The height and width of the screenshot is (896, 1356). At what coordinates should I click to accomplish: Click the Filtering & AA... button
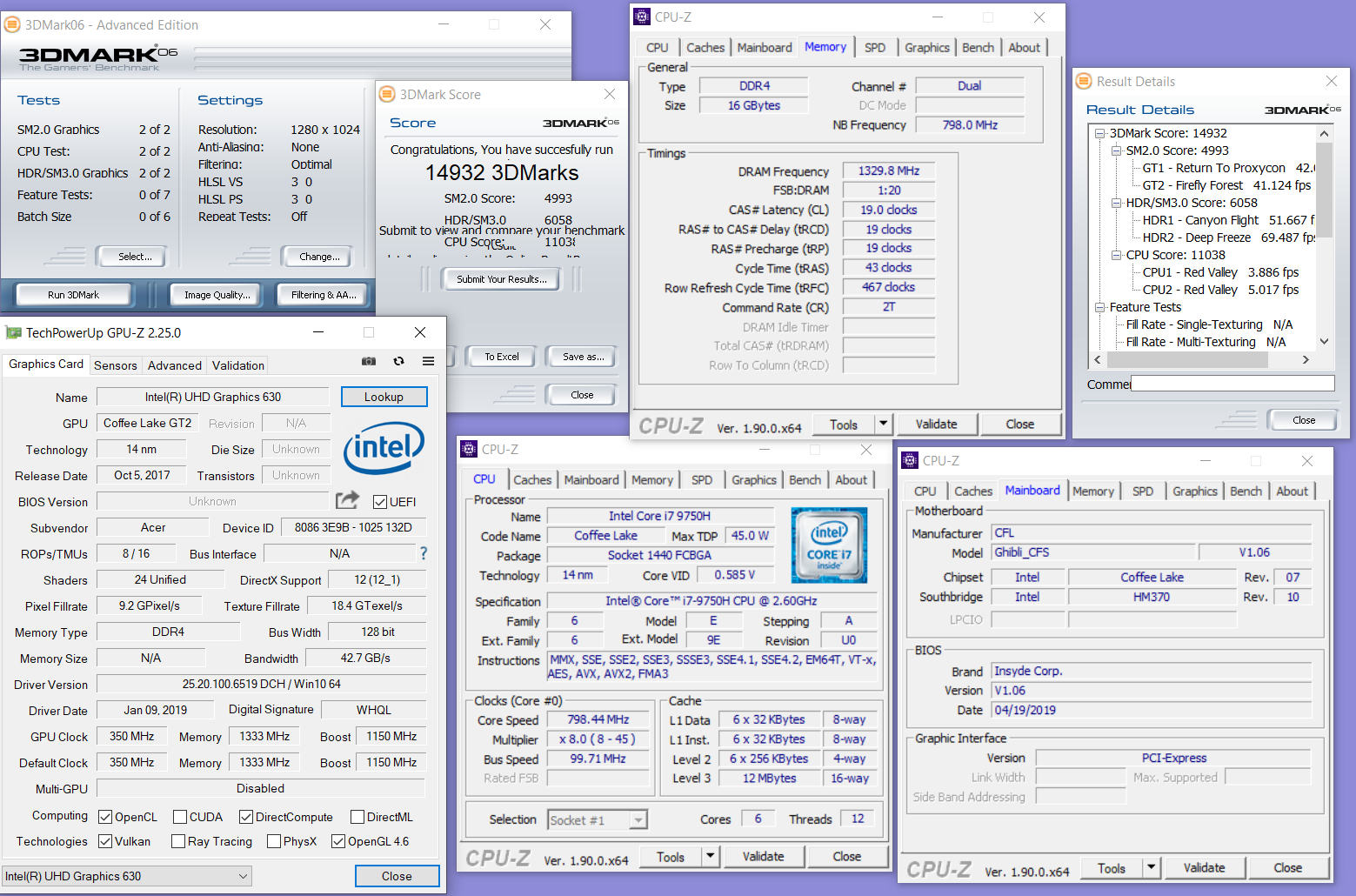(x=324, y=295)
